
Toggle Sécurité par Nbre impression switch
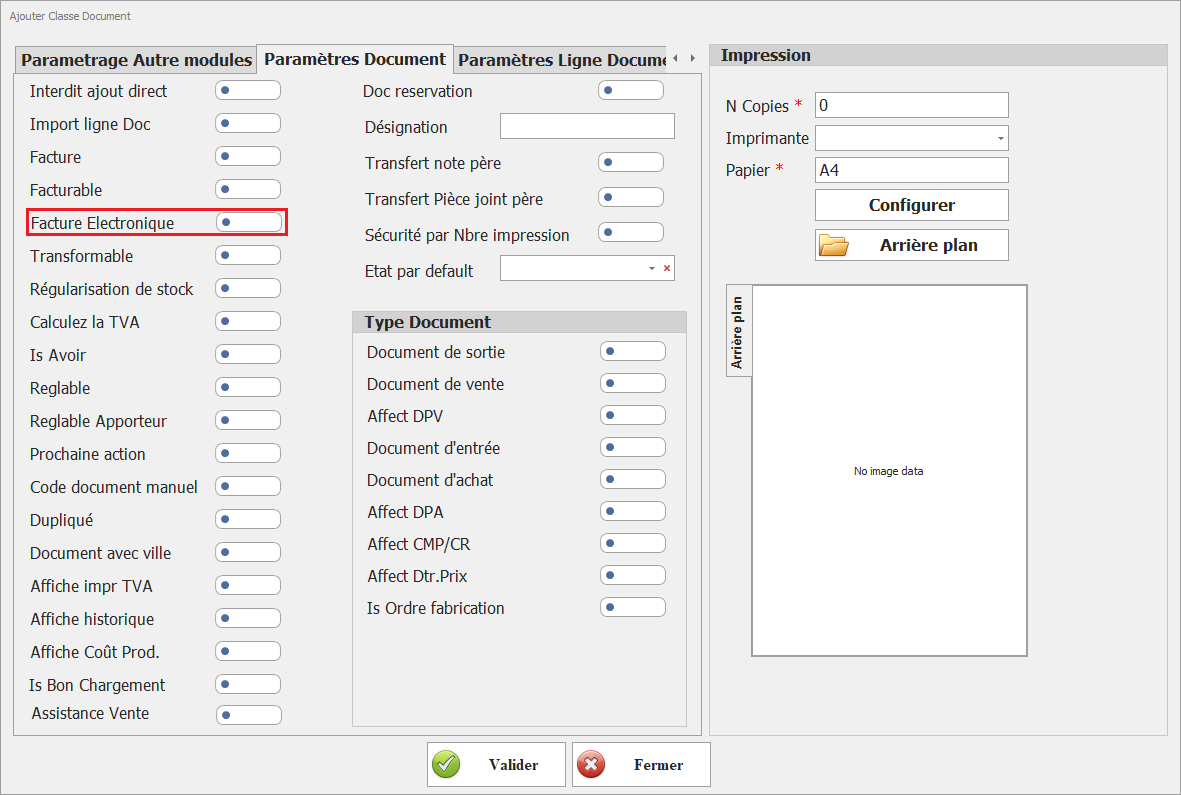pos(631,232)
